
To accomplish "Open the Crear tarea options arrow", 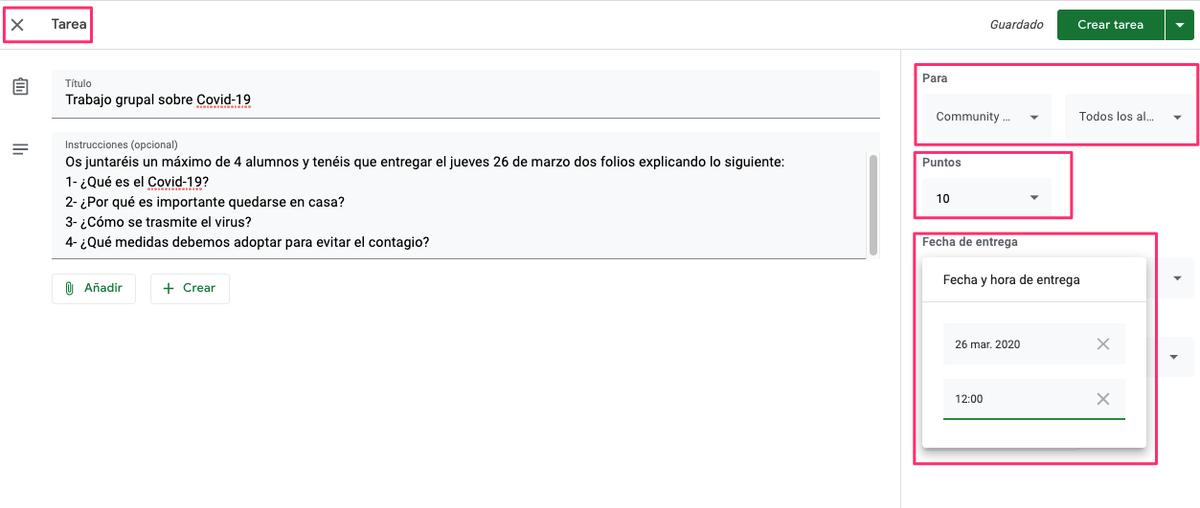I will pos(1178,25).
